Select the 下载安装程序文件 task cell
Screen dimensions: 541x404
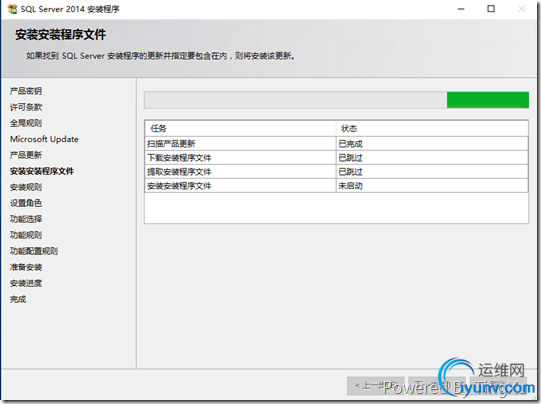click(240, 158)
